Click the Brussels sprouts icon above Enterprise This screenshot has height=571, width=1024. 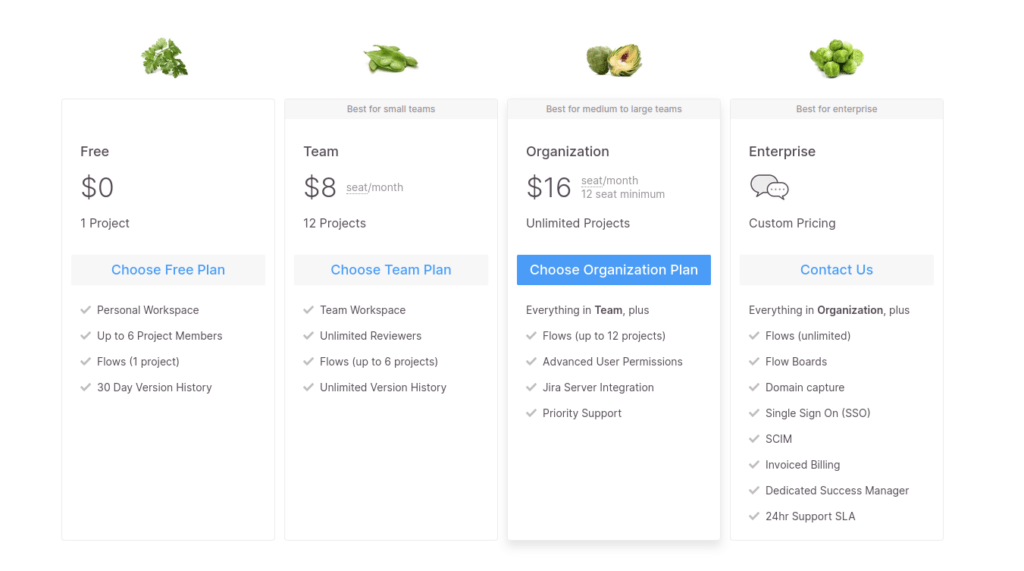click(x=837, y=59)
